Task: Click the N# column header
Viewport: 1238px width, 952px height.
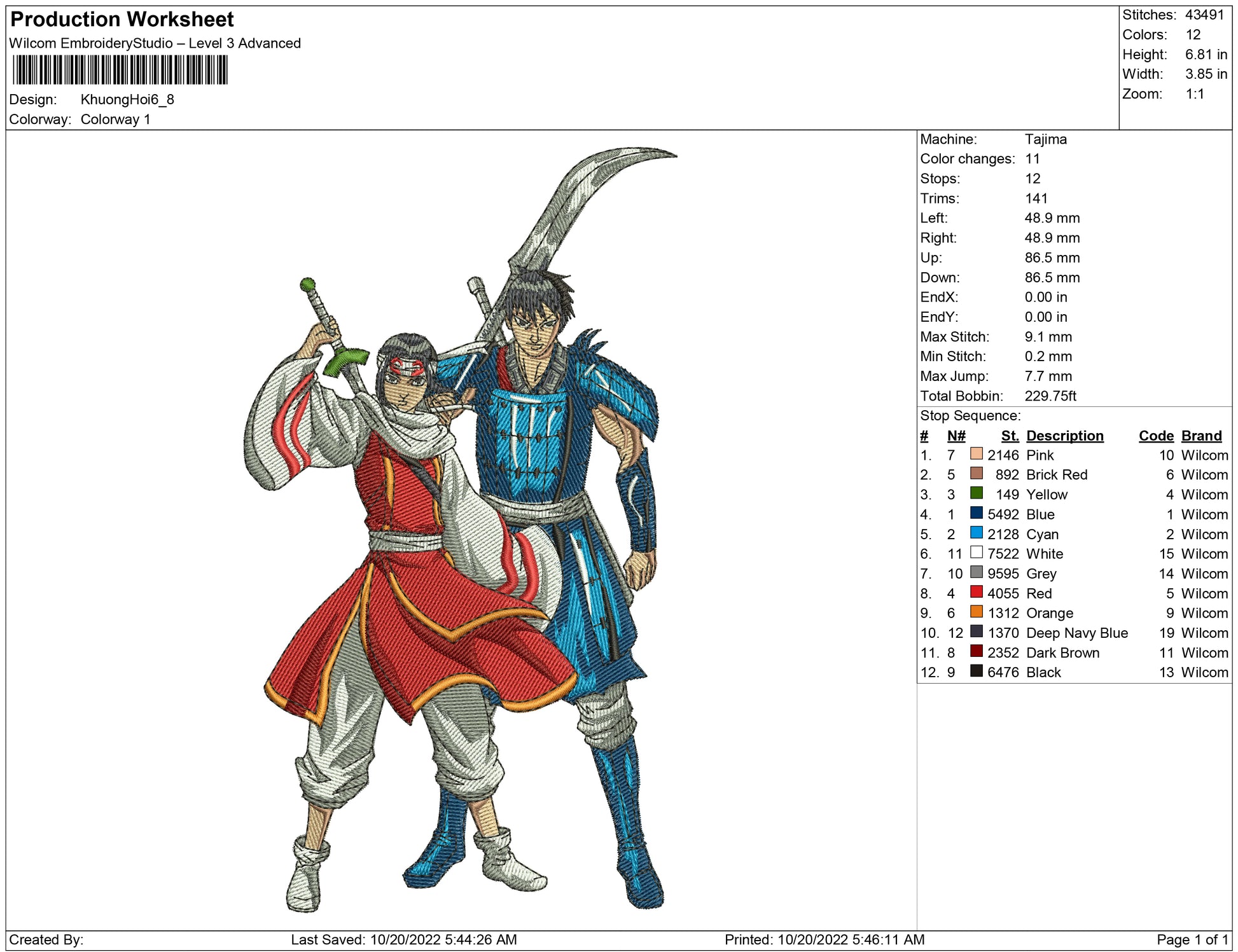Action: (956, 436)
